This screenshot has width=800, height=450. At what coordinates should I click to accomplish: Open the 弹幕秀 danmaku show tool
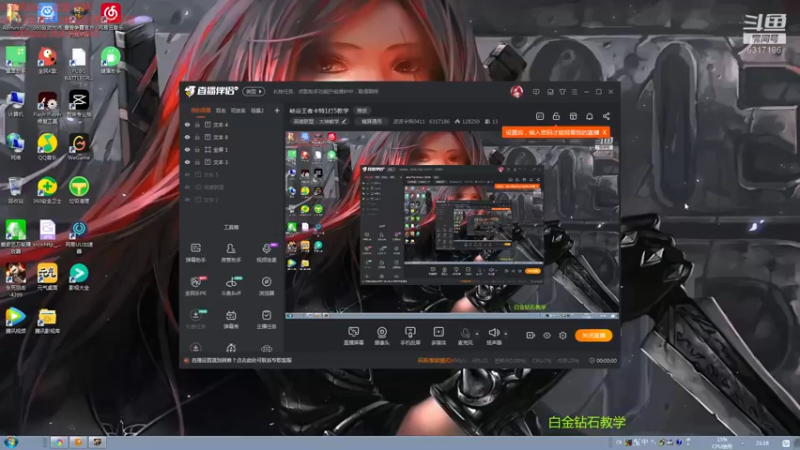[231, 319]
